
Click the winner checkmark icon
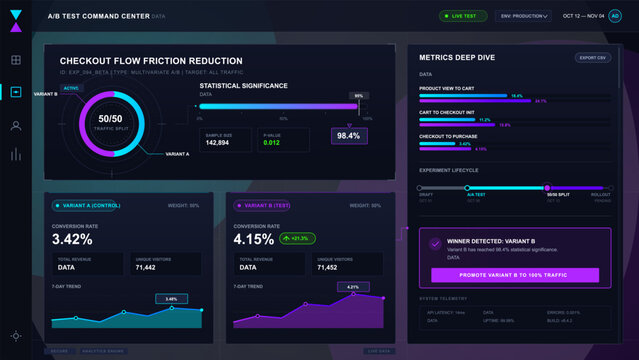(x=435, y=244)
